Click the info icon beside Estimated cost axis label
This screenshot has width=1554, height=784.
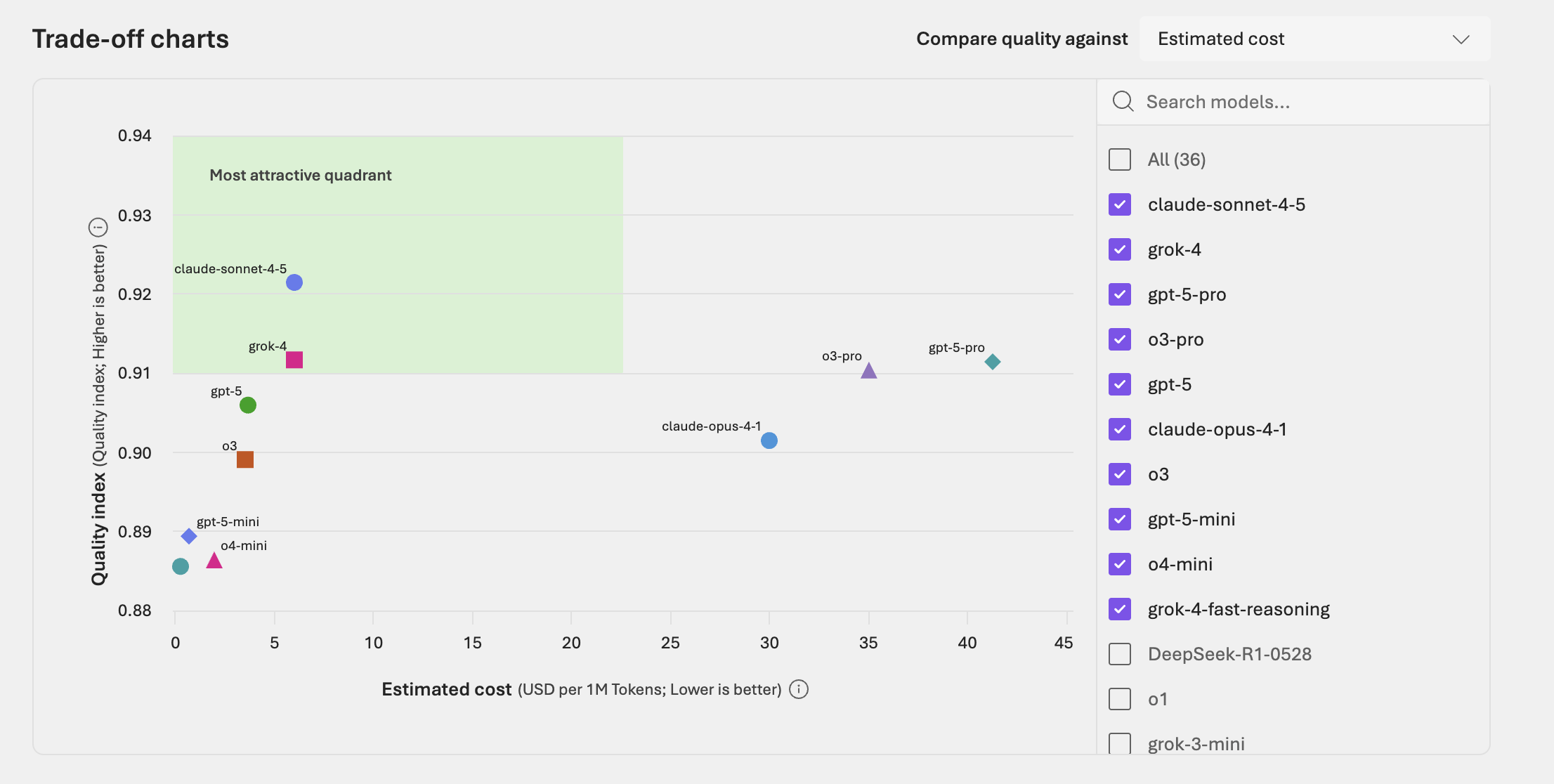click(x=799, y=689)
